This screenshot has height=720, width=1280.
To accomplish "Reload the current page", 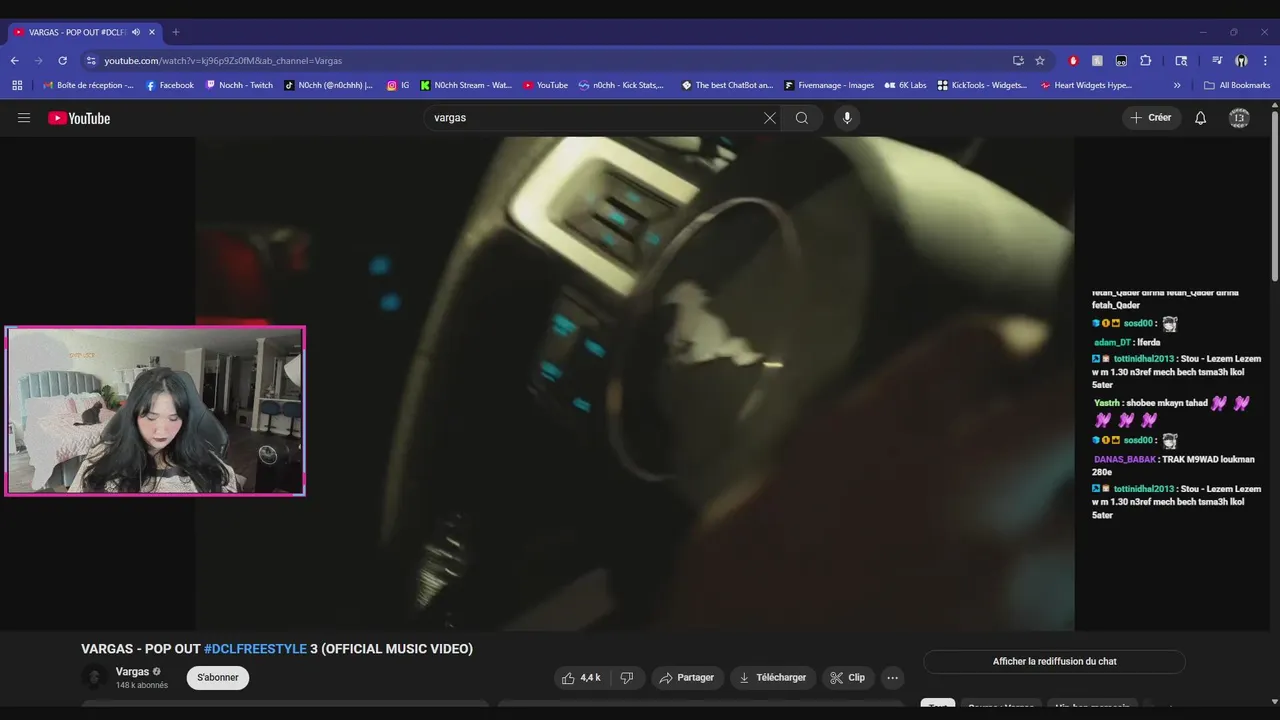I will click(x=62, y=60).
